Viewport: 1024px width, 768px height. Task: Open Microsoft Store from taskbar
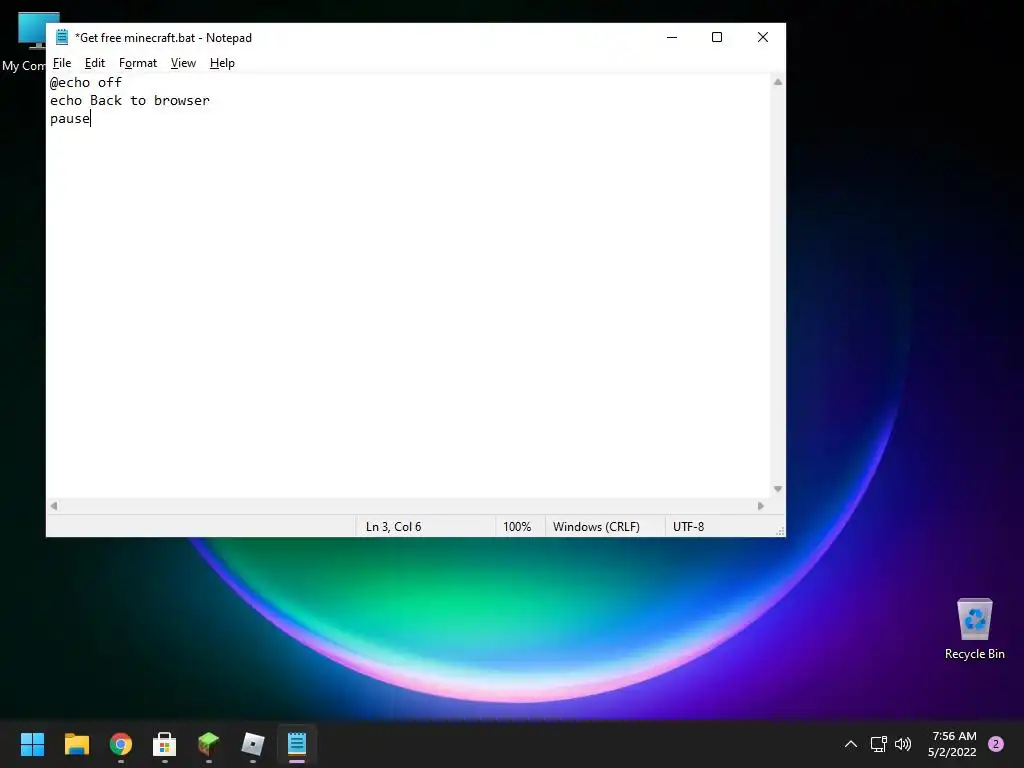tap(165, 744)
